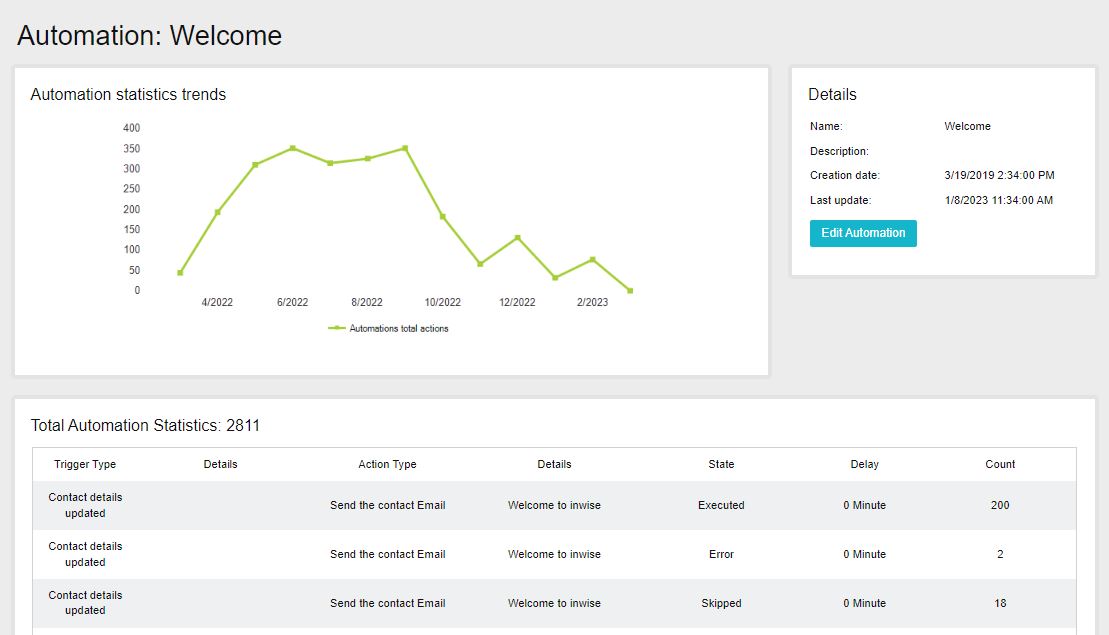Image resolution: width=1109 pixels, height=635 pixels.
Task: Click the Welcome name value in Details
Action: tap(968, 127)
